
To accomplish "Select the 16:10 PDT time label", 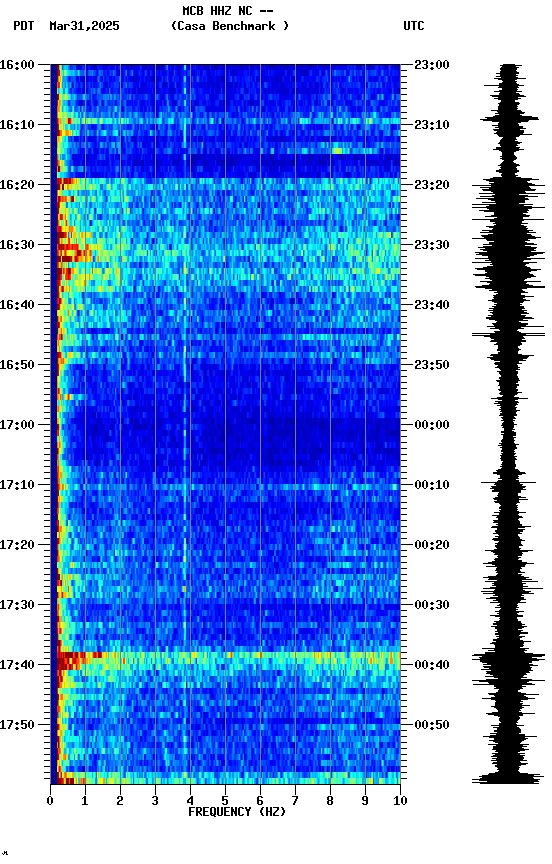I will (x=17, y=125).
